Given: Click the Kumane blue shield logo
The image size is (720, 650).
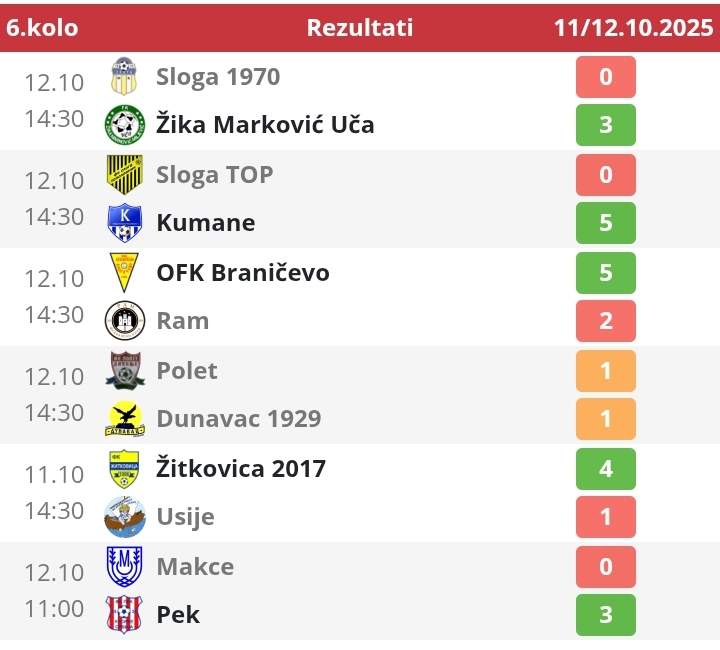Looking at the screenshot, I should [x=125, y=223].
